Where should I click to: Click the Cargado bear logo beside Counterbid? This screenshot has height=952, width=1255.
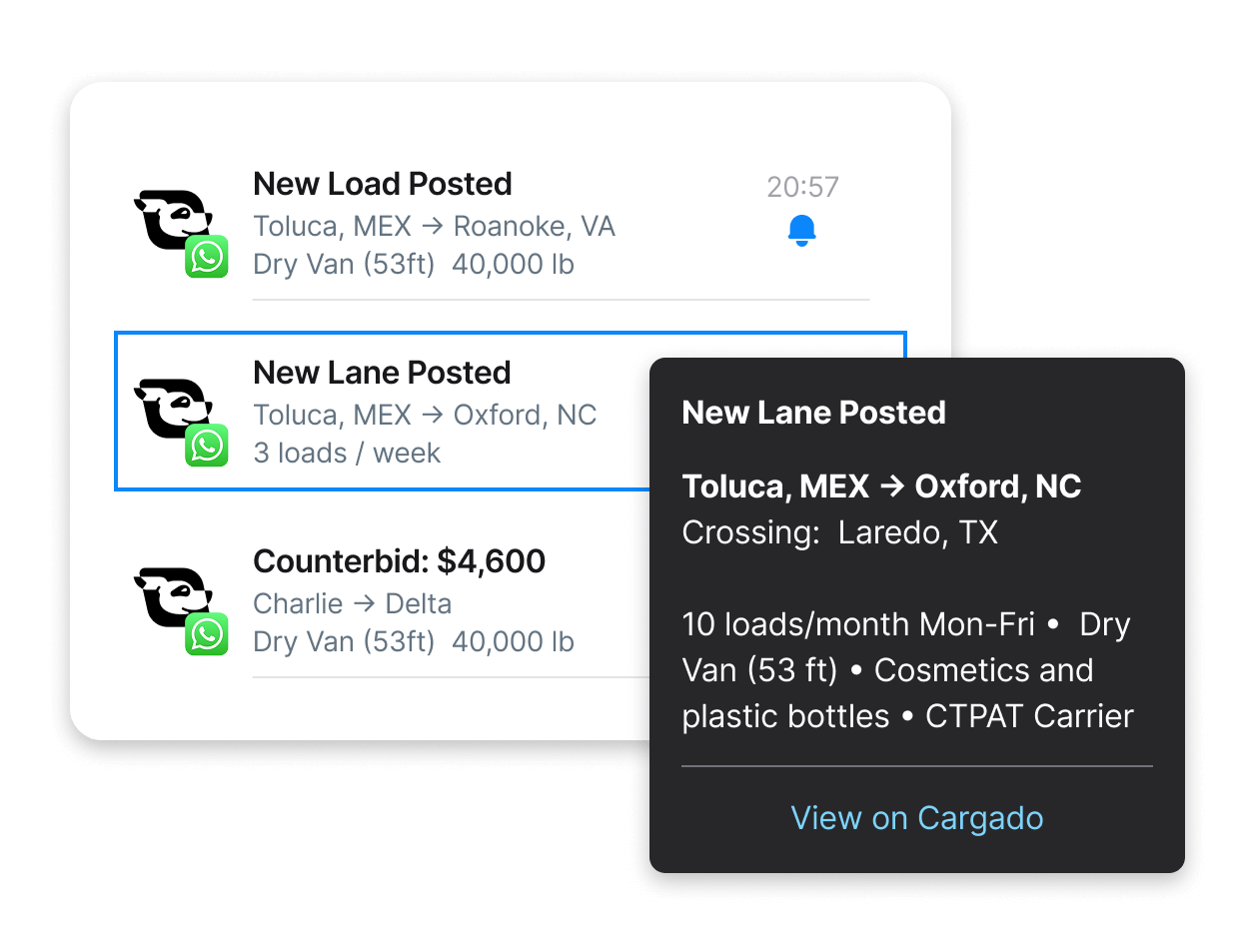[x=173, y=596]
